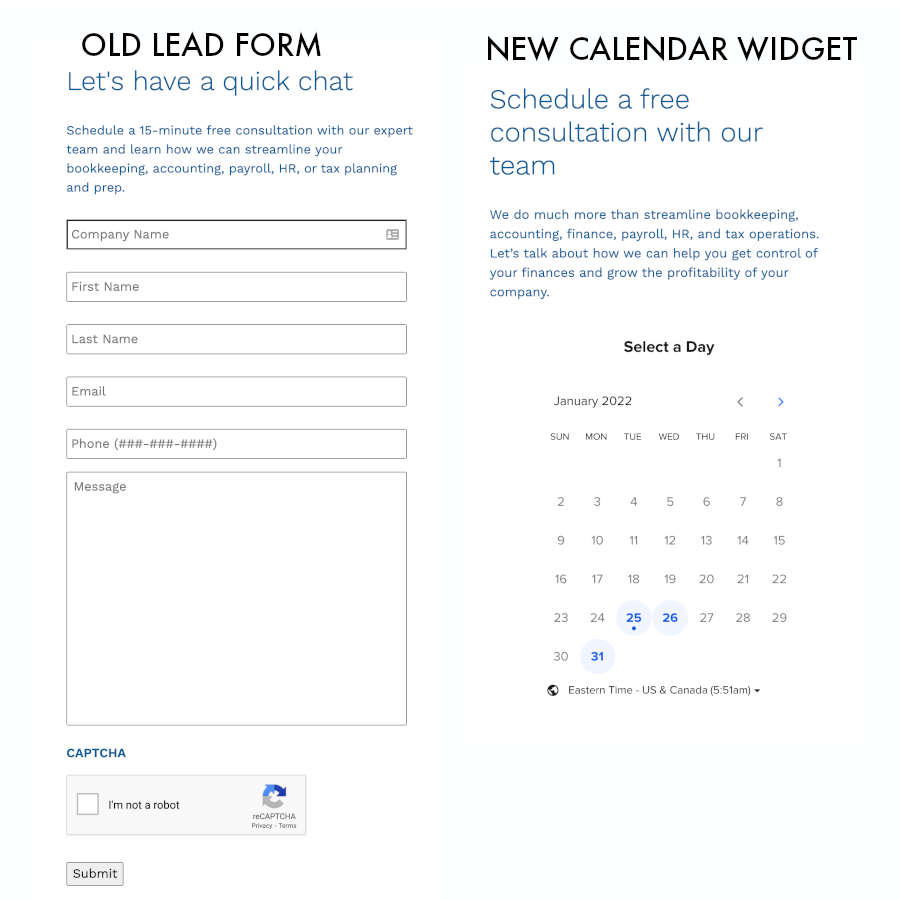
Task: Open the reCAPTCHA Terms link
Action: coord(288,825)
